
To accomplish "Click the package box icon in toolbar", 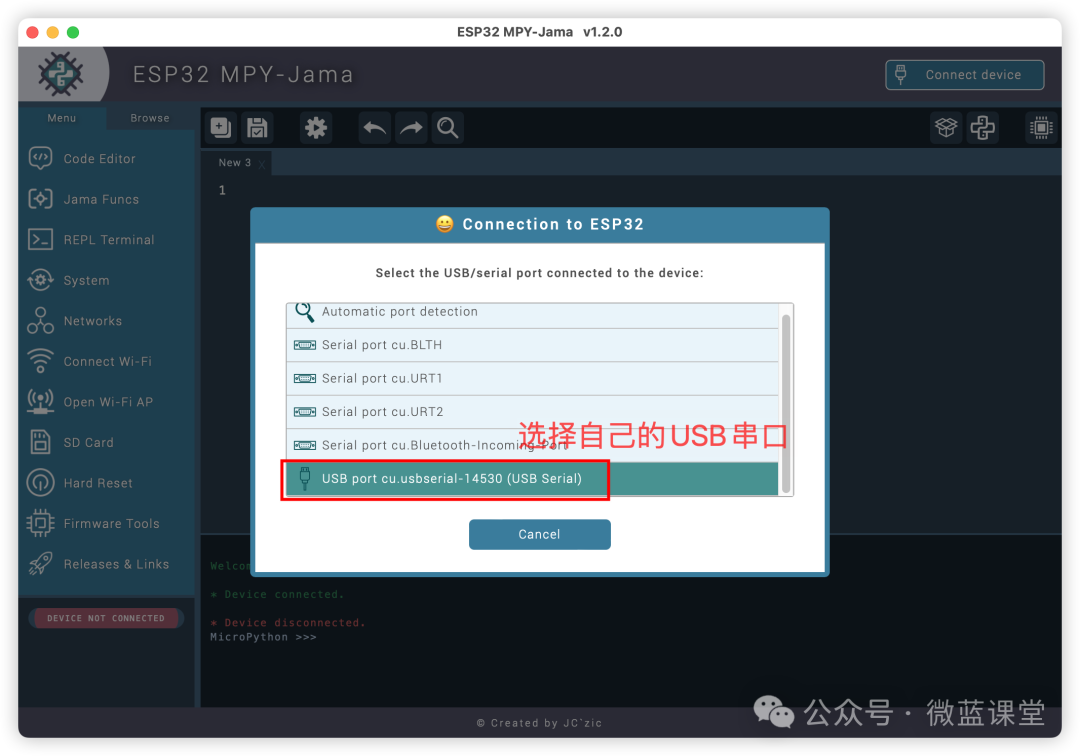I will pos(946,127).
